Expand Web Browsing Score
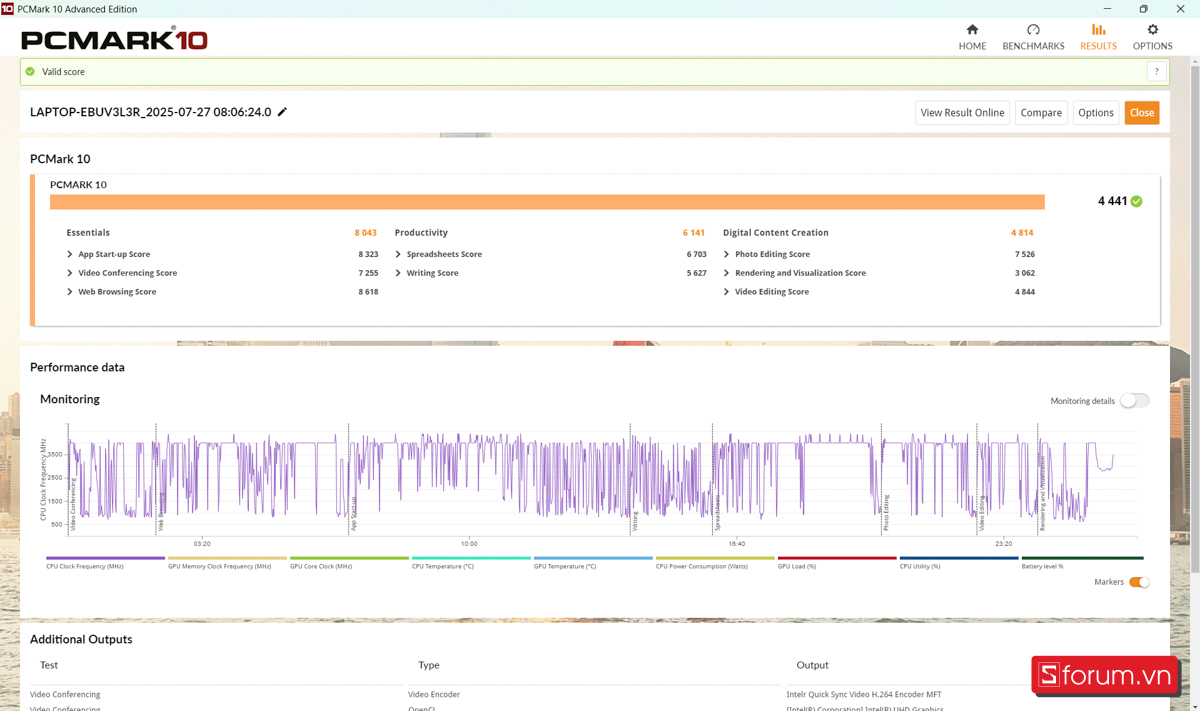The image size is (1200, 711). 69,292
